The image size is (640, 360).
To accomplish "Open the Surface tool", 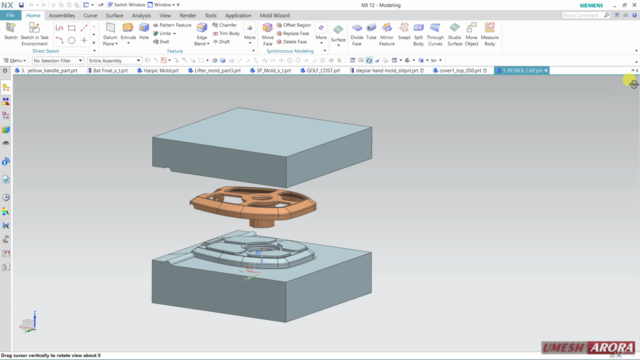I will coord(338,33).
